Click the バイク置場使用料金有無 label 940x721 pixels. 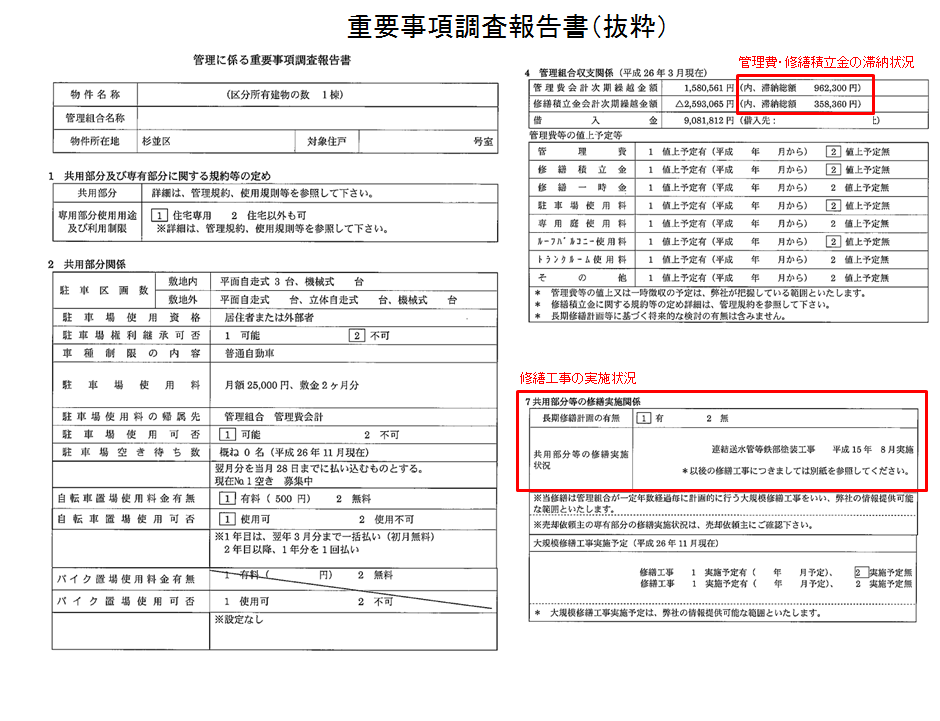pos(126,579)
